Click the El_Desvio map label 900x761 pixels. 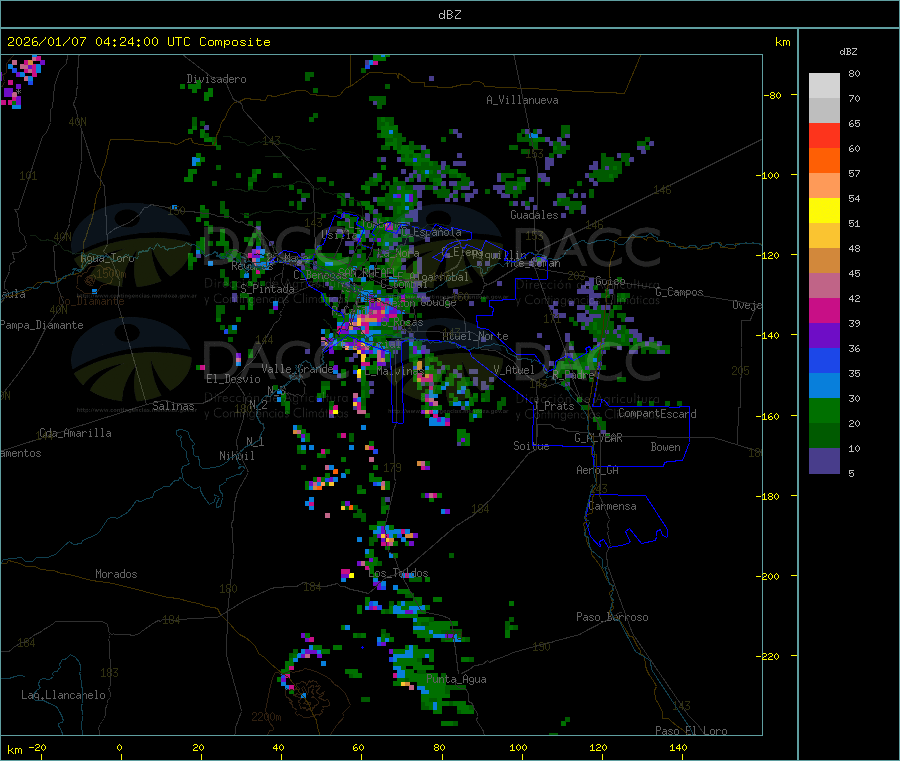(x=234, y=379)
